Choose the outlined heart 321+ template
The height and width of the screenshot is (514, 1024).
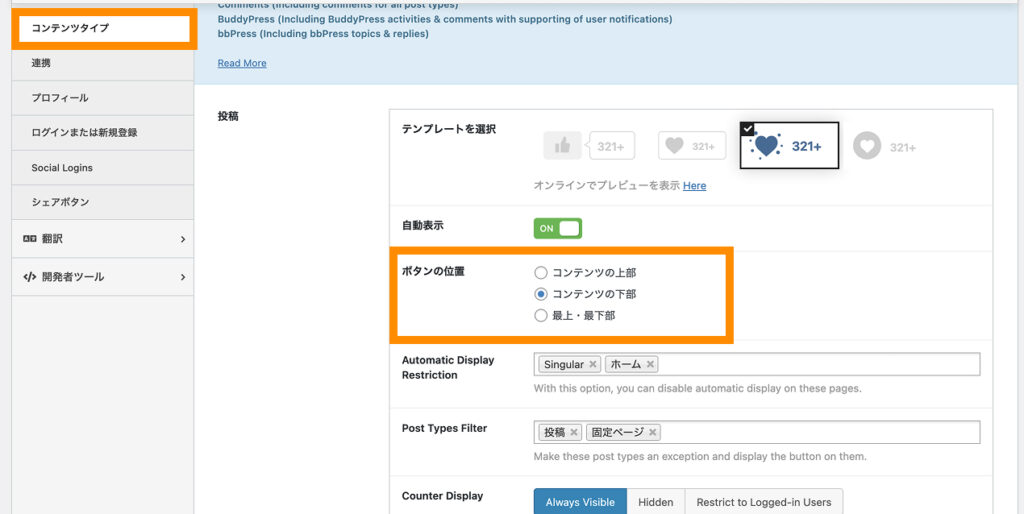pos(691,146)
